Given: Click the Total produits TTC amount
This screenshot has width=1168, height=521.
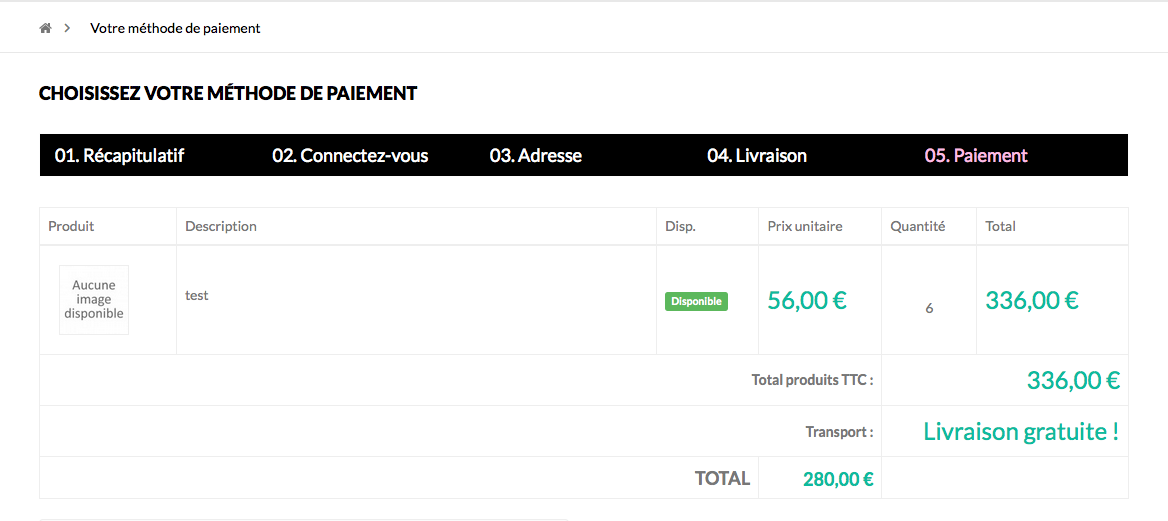Looking at the screenshot, I should 1073,380.
